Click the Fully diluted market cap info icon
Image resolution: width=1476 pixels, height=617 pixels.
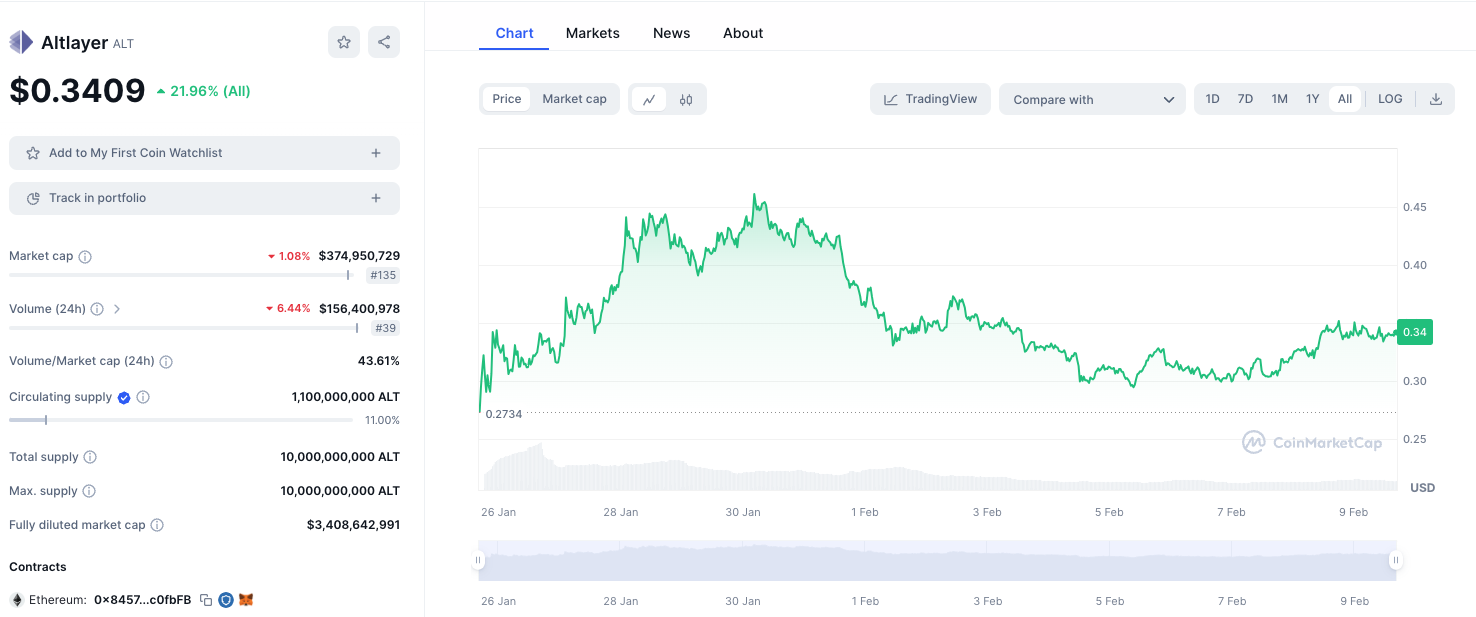click(157, 525)
